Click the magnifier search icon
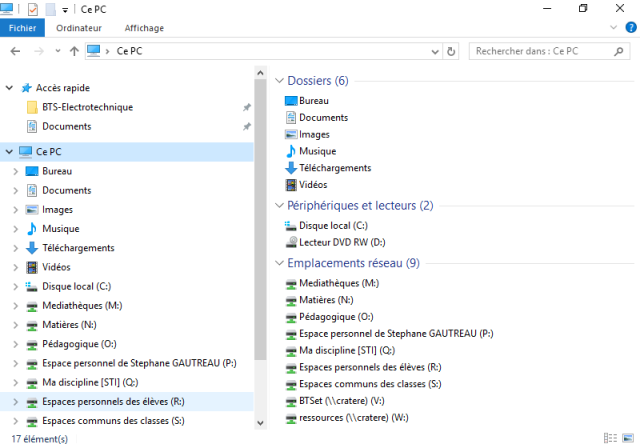 (619, 51)
